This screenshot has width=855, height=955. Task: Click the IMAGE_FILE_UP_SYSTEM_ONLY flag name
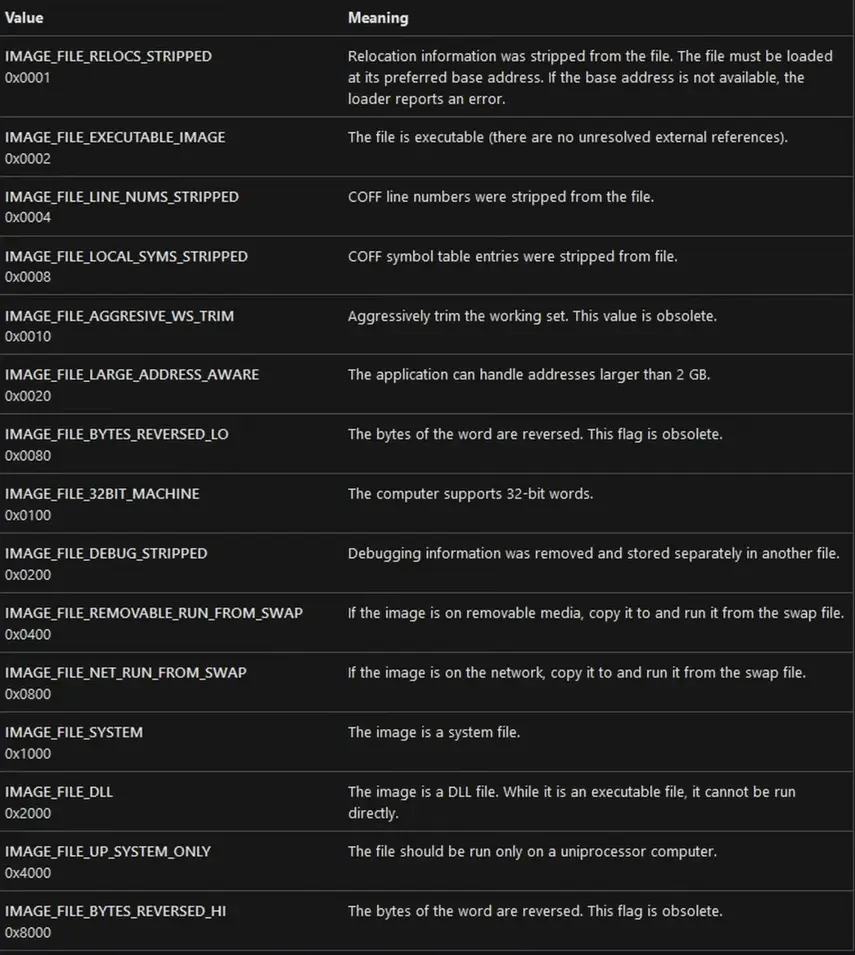pos(107,852)
